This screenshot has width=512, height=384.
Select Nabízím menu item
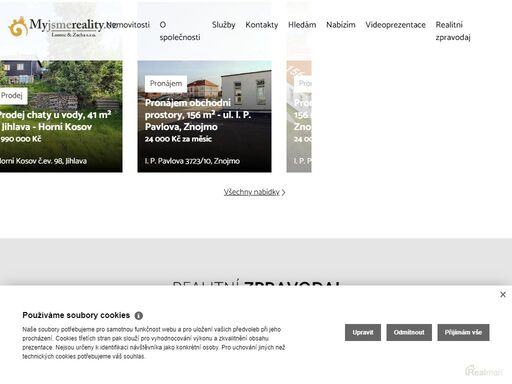point(341,25)
